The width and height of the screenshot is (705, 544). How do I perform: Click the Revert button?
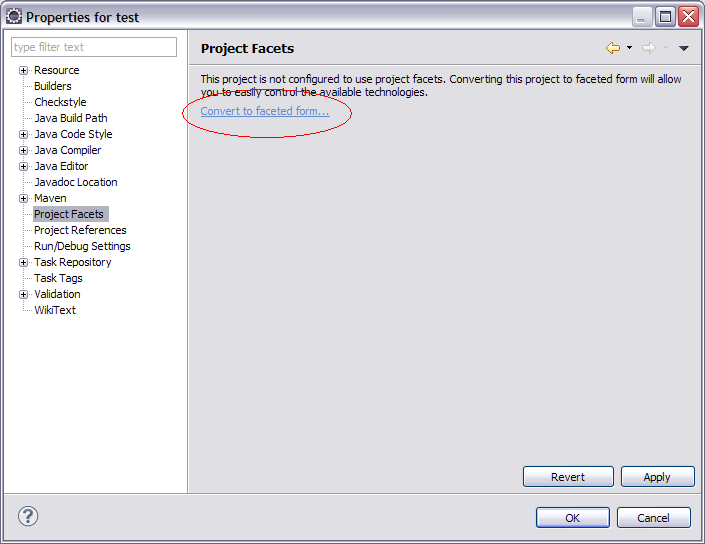pyautogui.click(x=568, y=477)
